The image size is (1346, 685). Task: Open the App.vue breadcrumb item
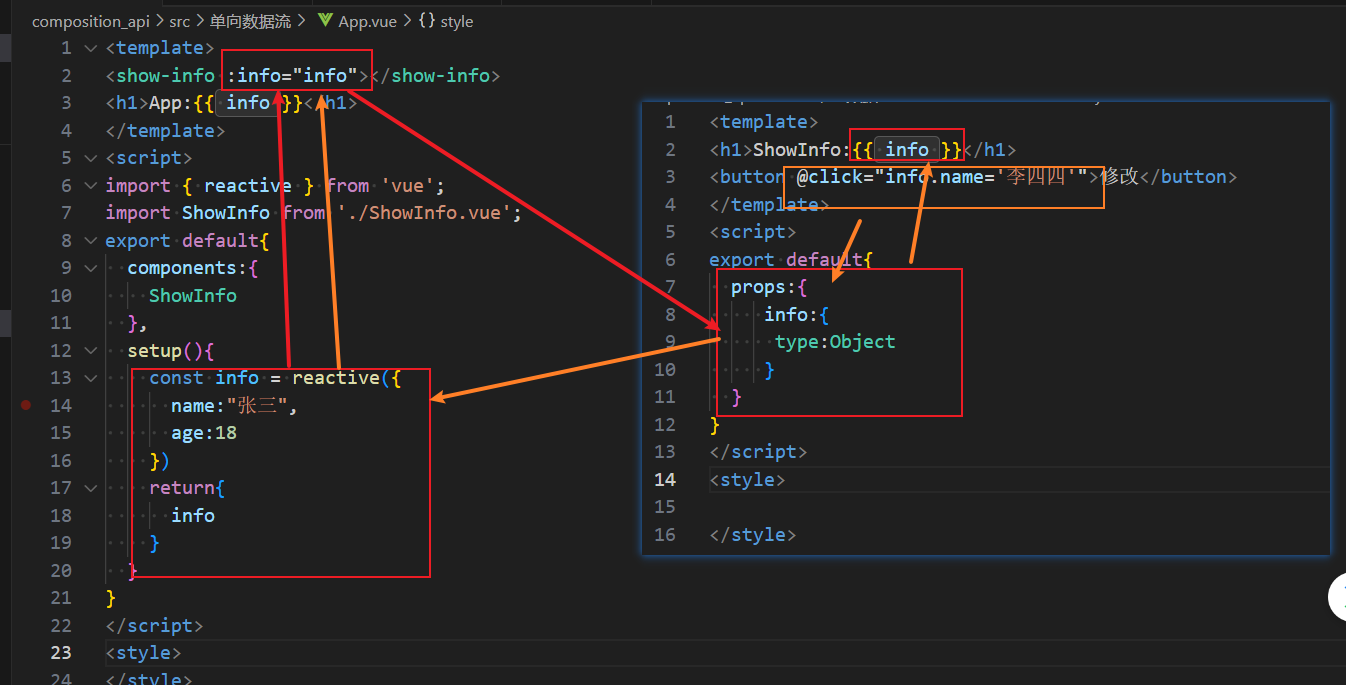click(366, 21)
